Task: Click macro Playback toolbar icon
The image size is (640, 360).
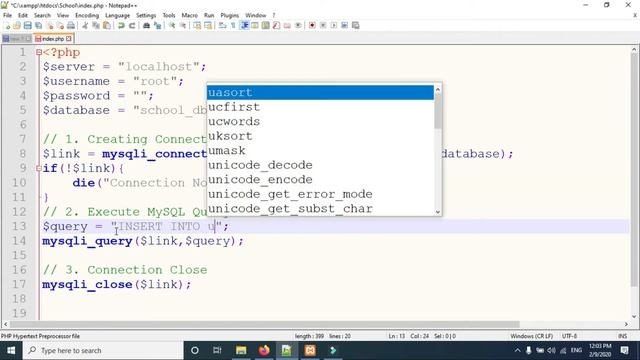Action: pos(333,26)
